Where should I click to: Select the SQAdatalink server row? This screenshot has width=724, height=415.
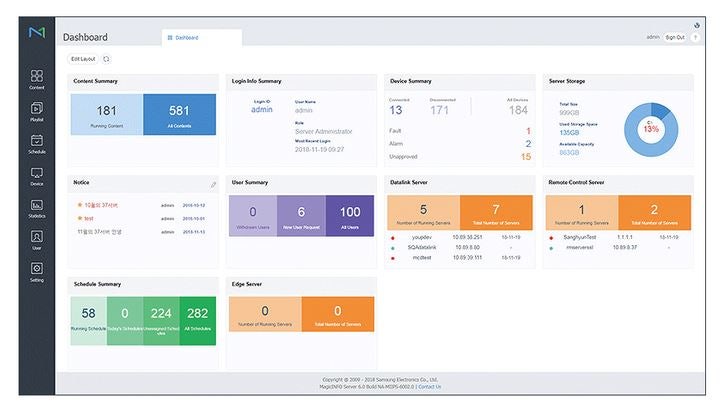point(459,247)
